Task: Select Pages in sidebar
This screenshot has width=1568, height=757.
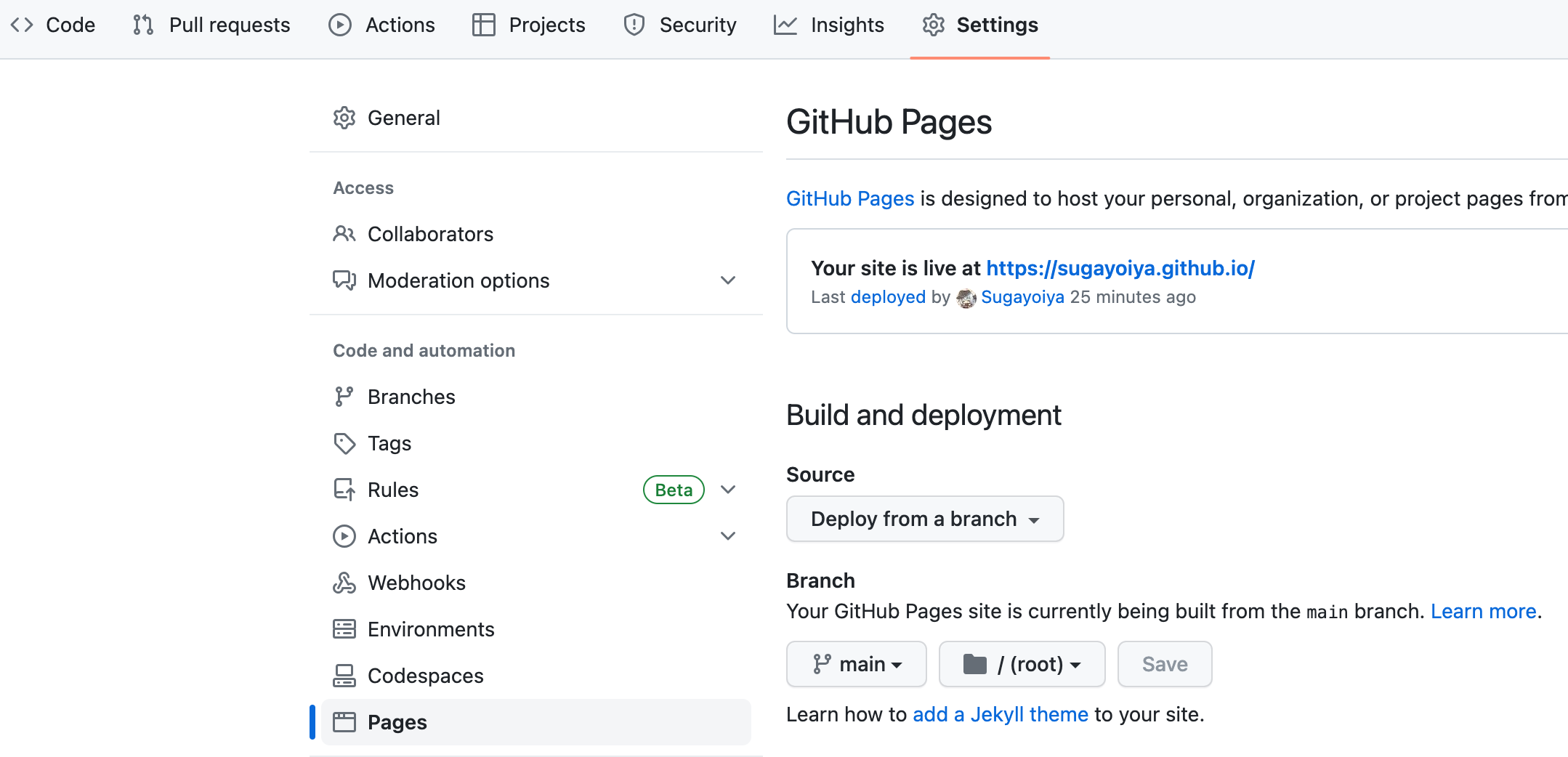Action: click(x=536, y=722)
